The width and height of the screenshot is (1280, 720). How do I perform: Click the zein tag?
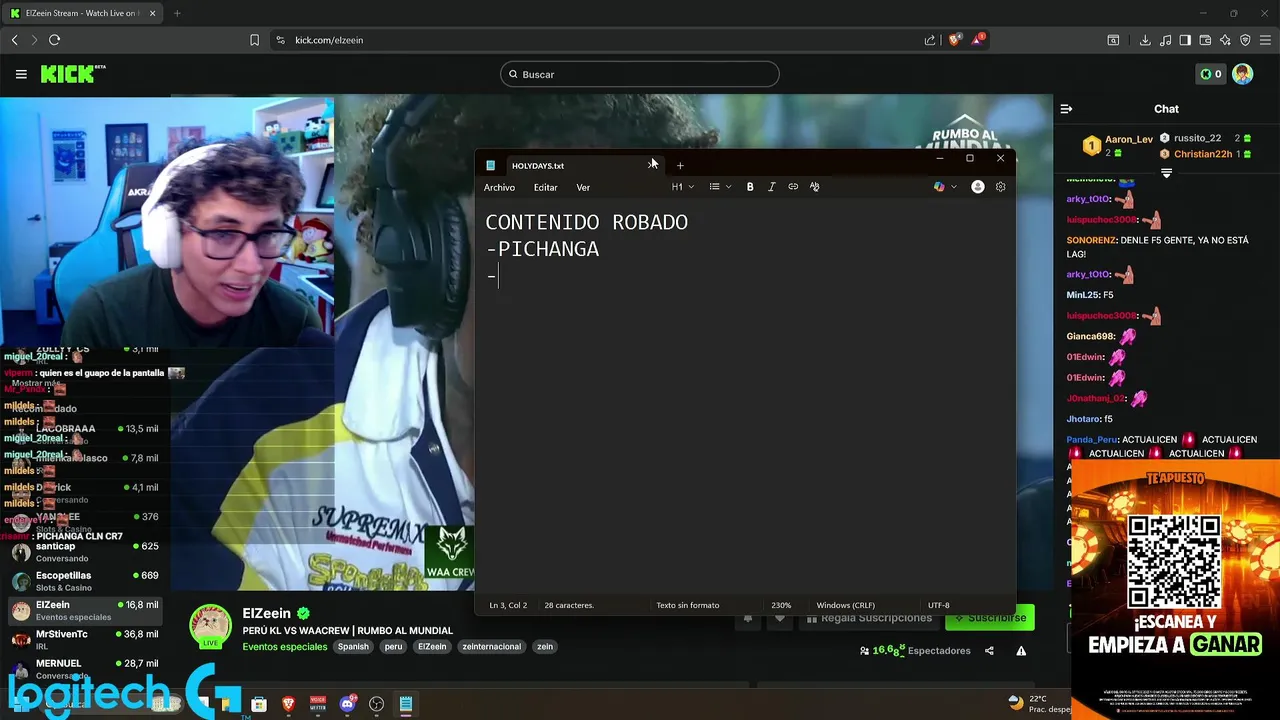(544, 647)
